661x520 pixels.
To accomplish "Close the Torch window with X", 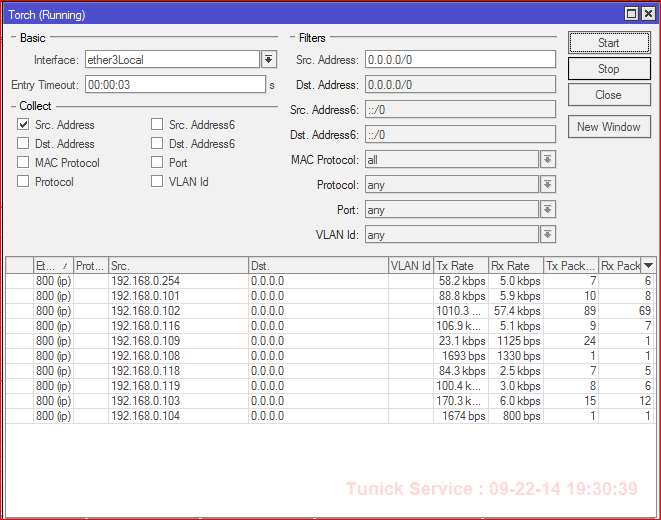I will [x=648, y=14].
